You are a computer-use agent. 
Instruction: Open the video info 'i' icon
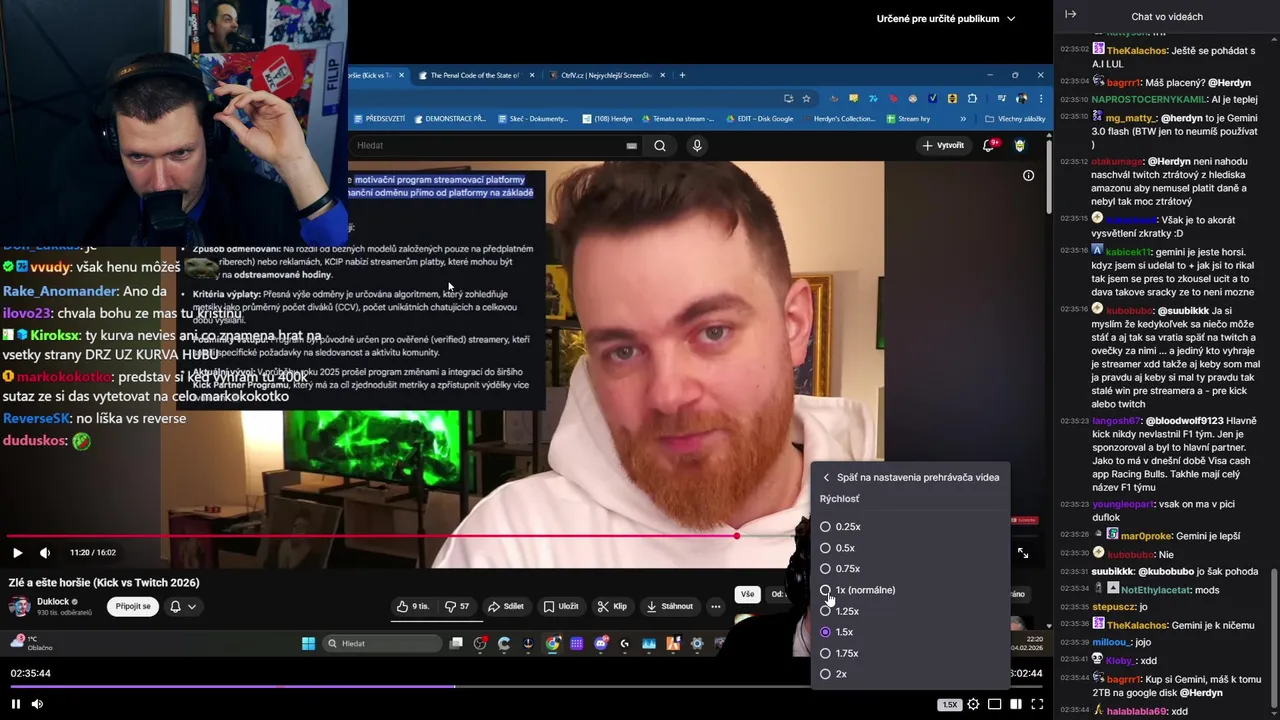(x=1028, y=175)
